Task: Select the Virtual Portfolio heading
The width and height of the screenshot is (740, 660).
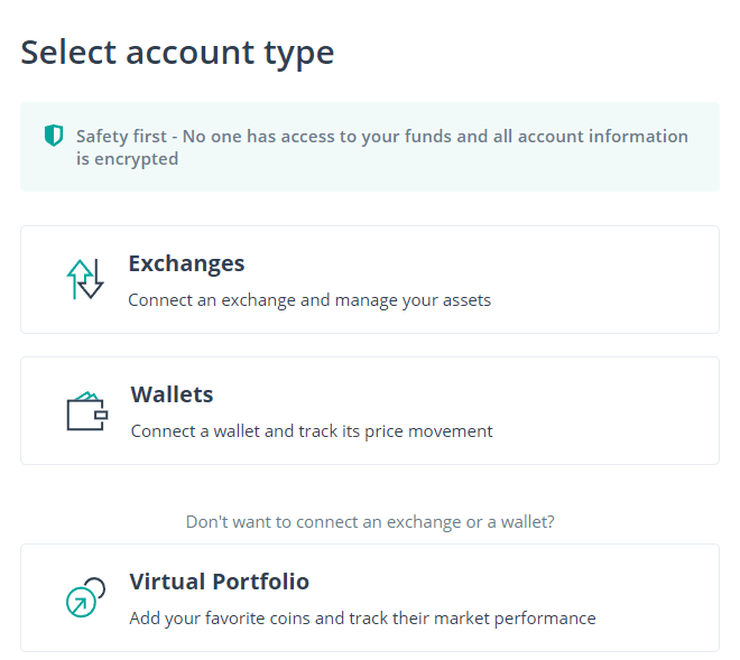Action: tap(219, 581)
